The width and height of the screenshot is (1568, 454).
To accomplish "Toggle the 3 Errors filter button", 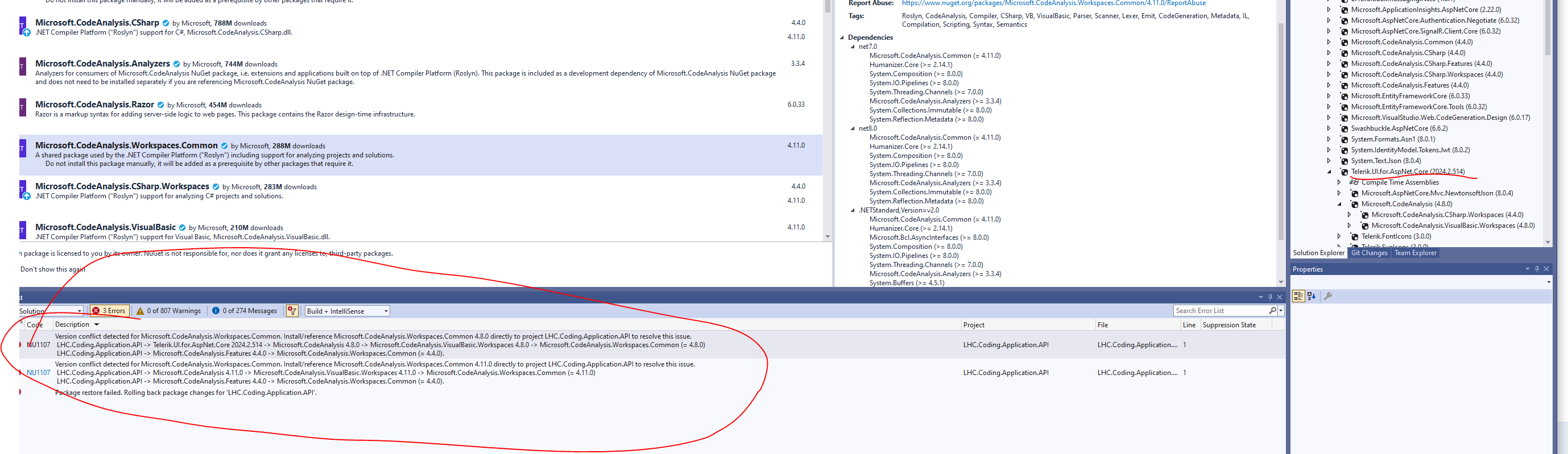I will [109, 311].
